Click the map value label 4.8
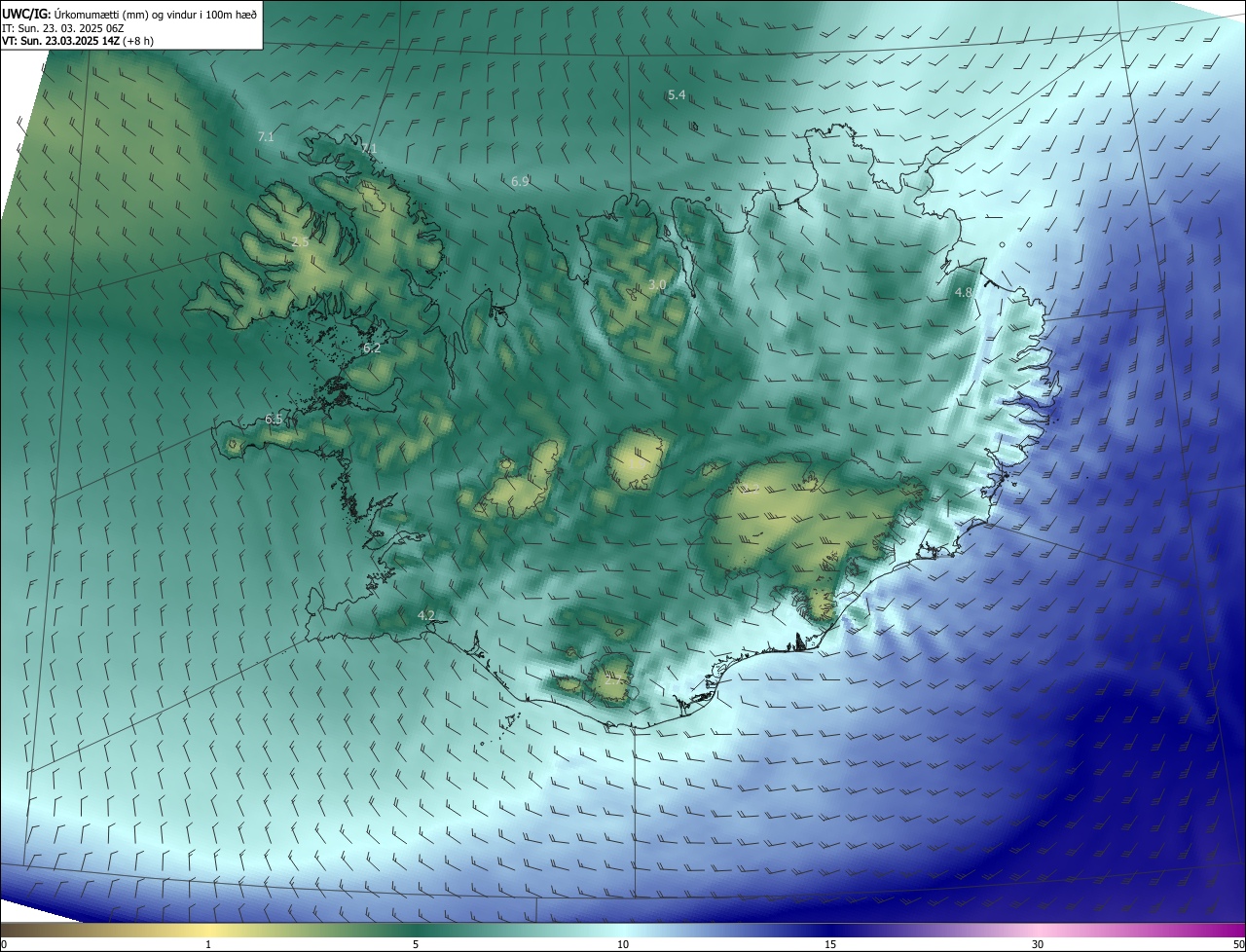 point(964,292)
